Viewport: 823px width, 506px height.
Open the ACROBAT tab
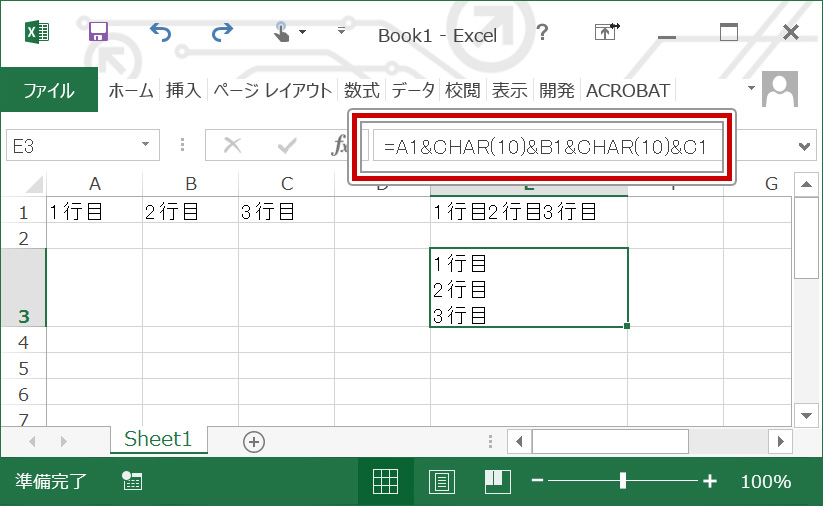(628, 90)
